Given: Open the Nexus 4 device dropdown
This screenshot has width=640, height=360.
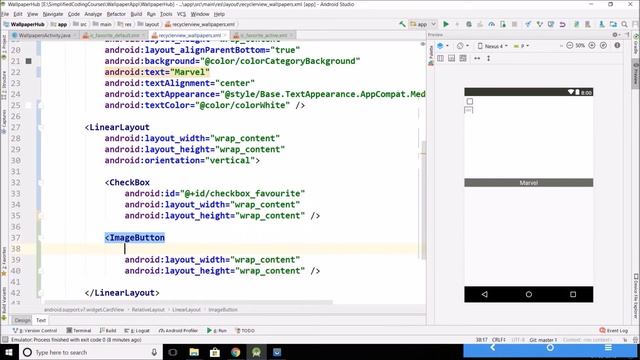Looking at the screenshot, I should [x=493, y=46].
